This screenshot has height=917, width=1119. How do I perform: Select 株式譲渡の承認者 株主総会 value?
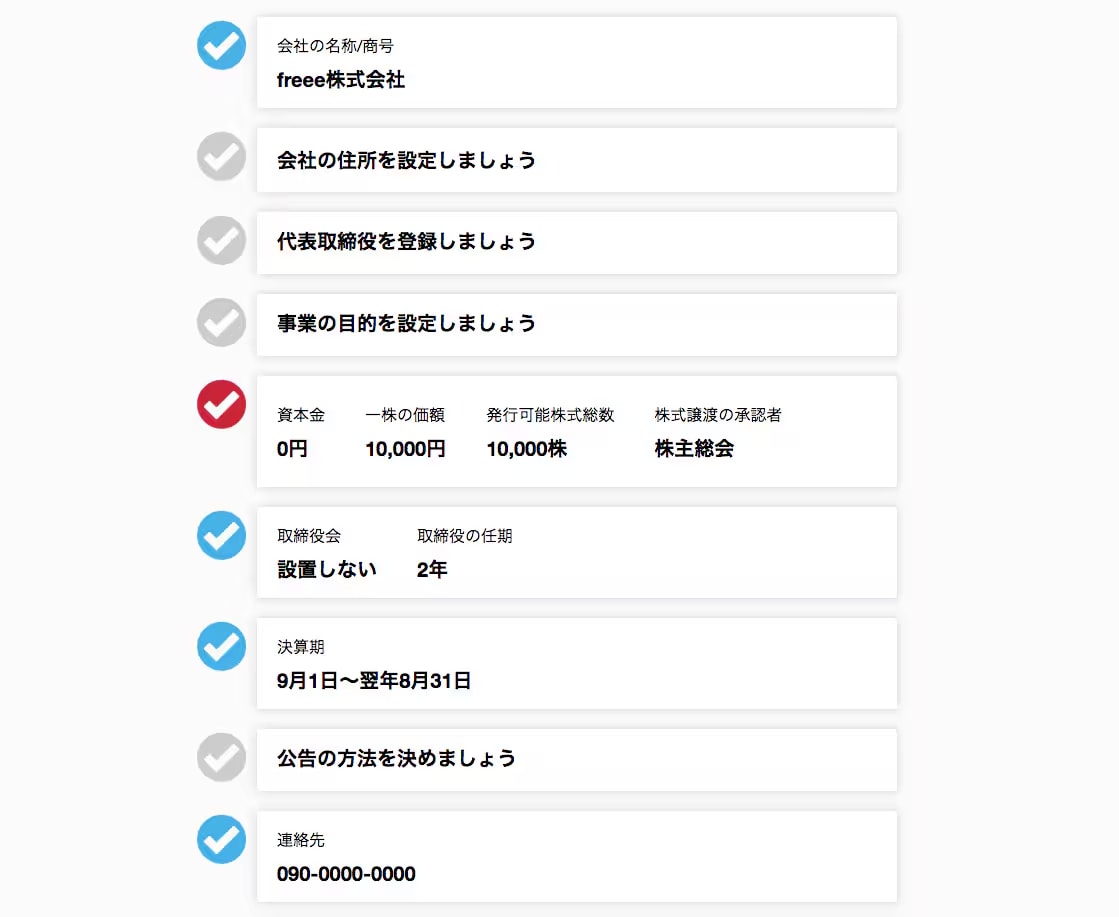pyautogui.click(x=694, y=449)
